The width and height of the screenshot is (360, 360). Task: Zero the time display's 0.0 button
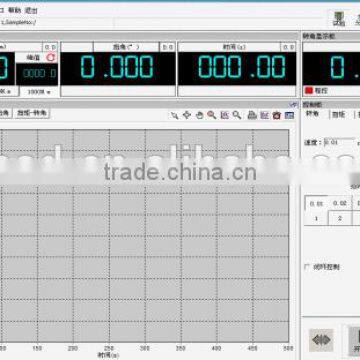[288, 47]
